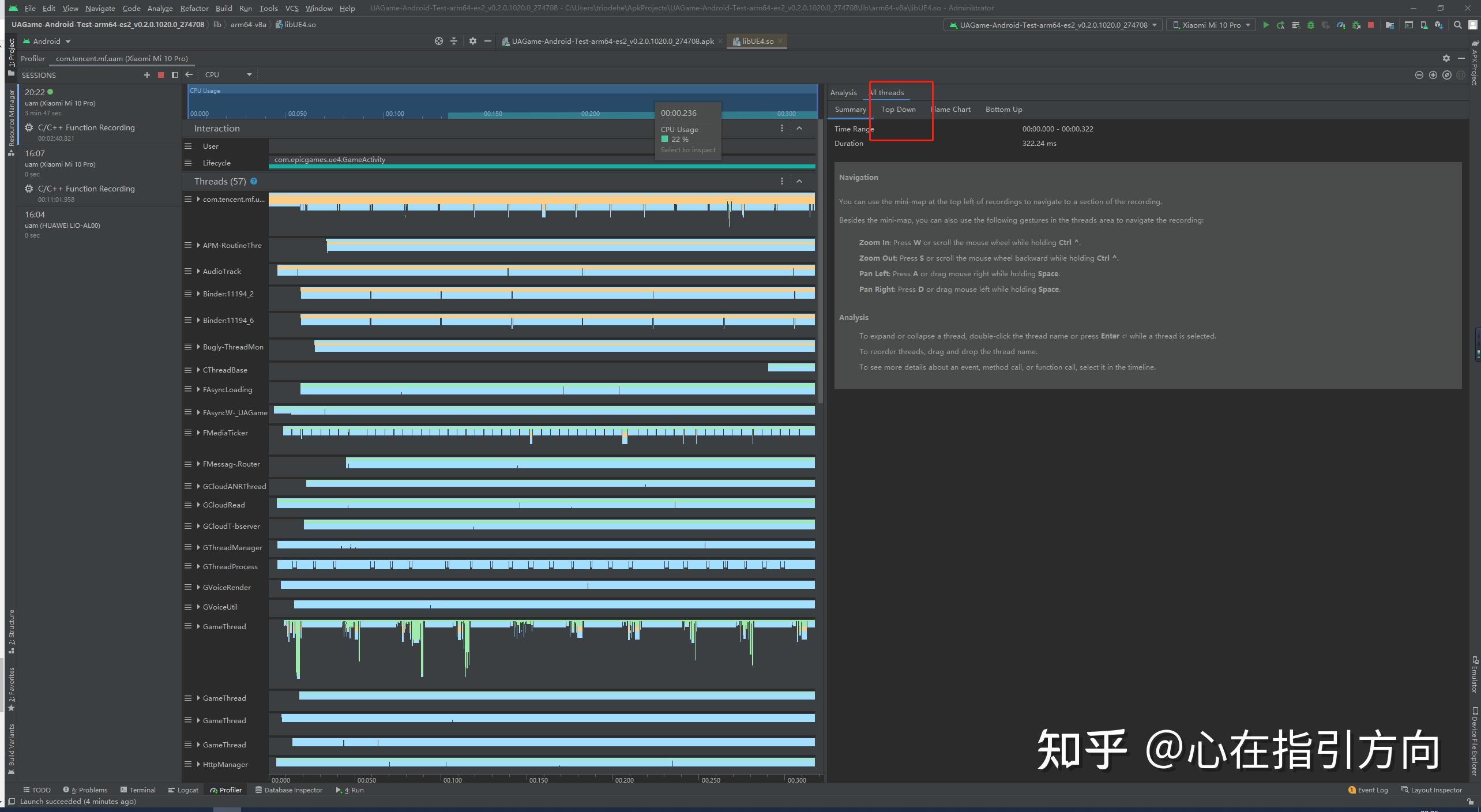Switch to the Logcat tool window

pos(183,790)
